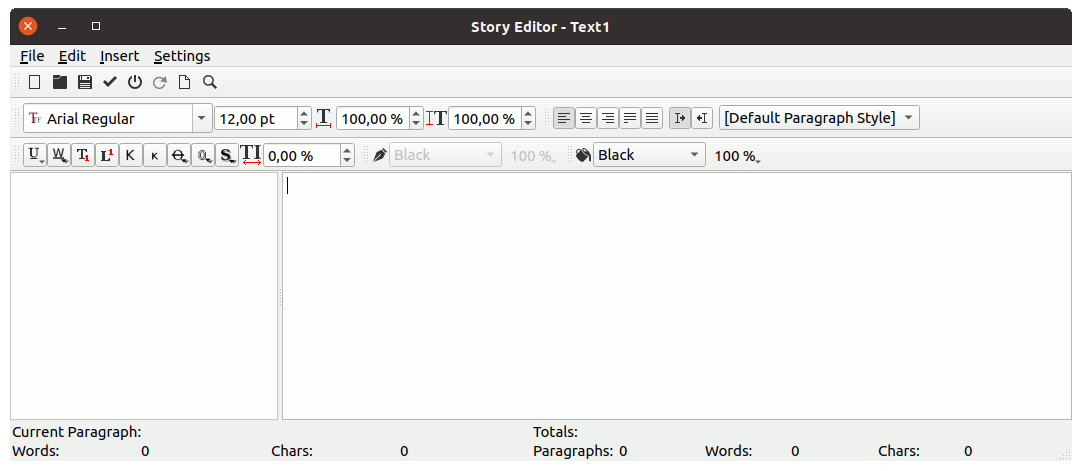Expand the Default Paragraph Style dropdown

908,118
